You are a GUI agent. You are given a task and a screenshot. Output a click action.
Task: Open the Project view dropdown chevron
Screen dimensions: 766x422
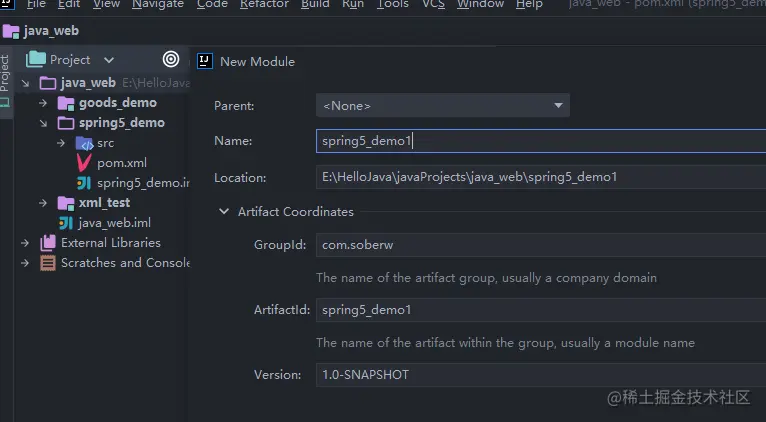(109, 60)
